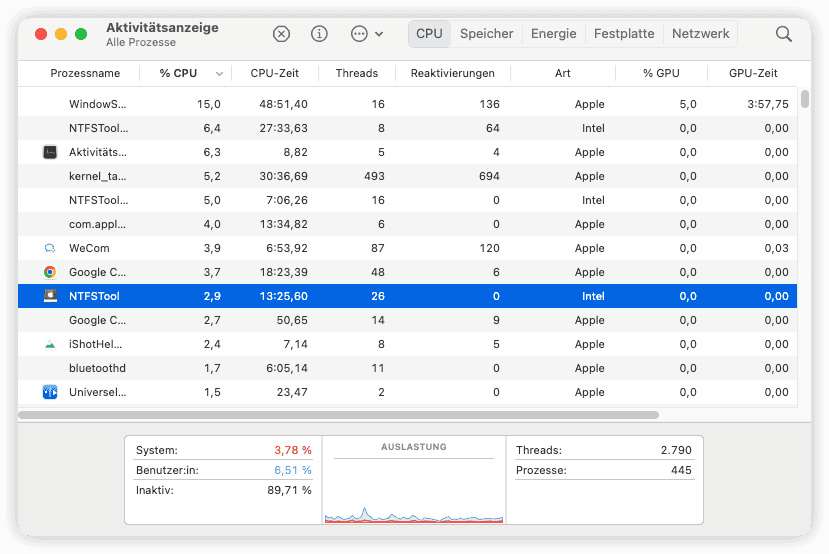Click the stop process (X) toolbar icon
The height and width of the screenshot is (554, 829).
tap(281, 34)
